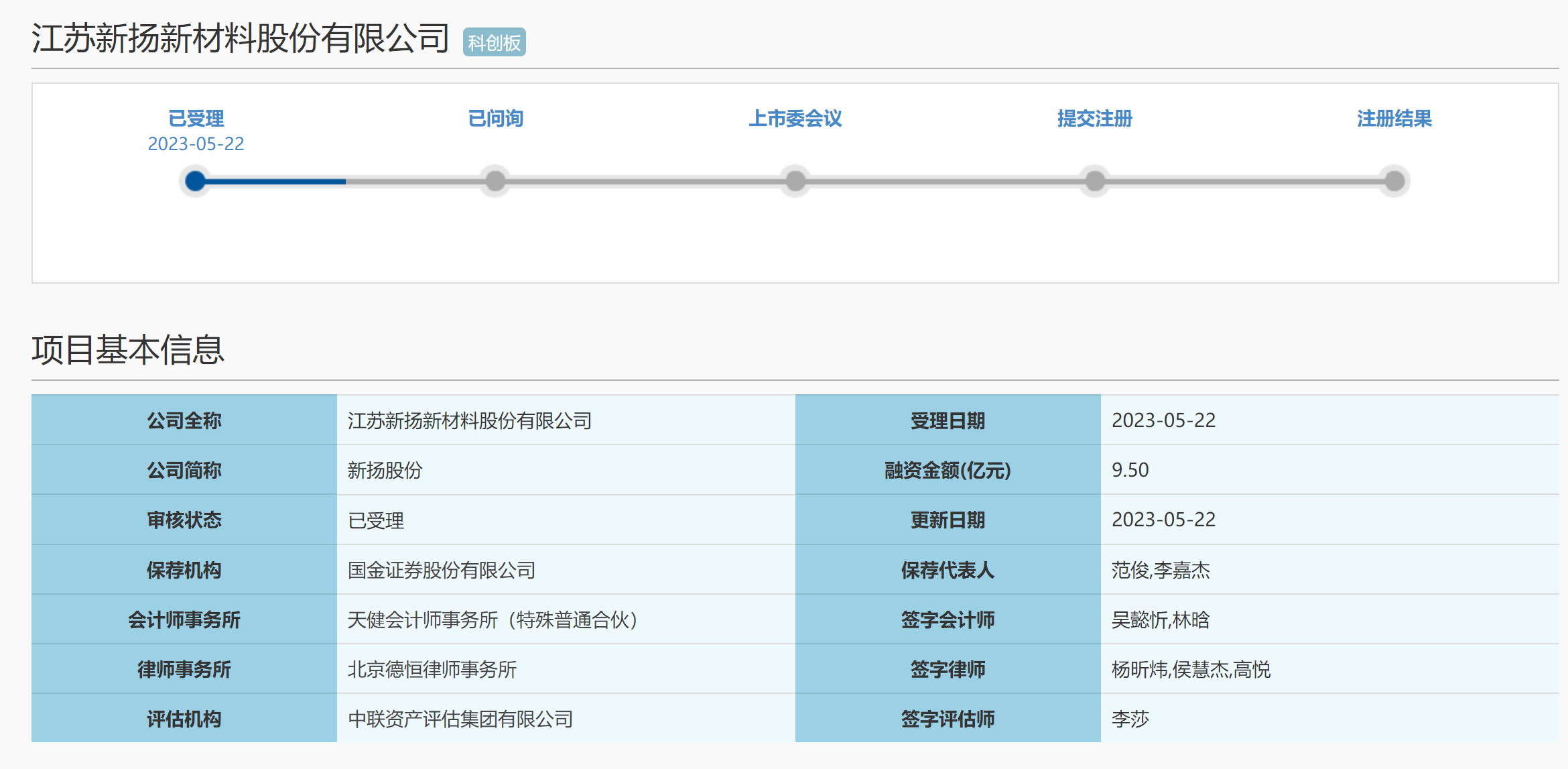
Task: Click the gray 已问询 progress dot
Action: tap(495, 181)
